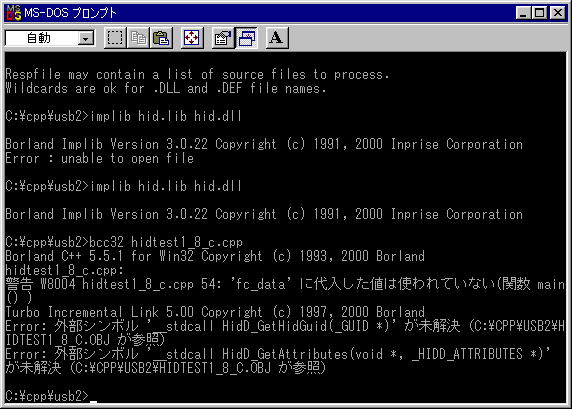The height and width of the screenshot is (409, 572).
Task: Expand the font size dropdown arrow
Action: [86, 38]
